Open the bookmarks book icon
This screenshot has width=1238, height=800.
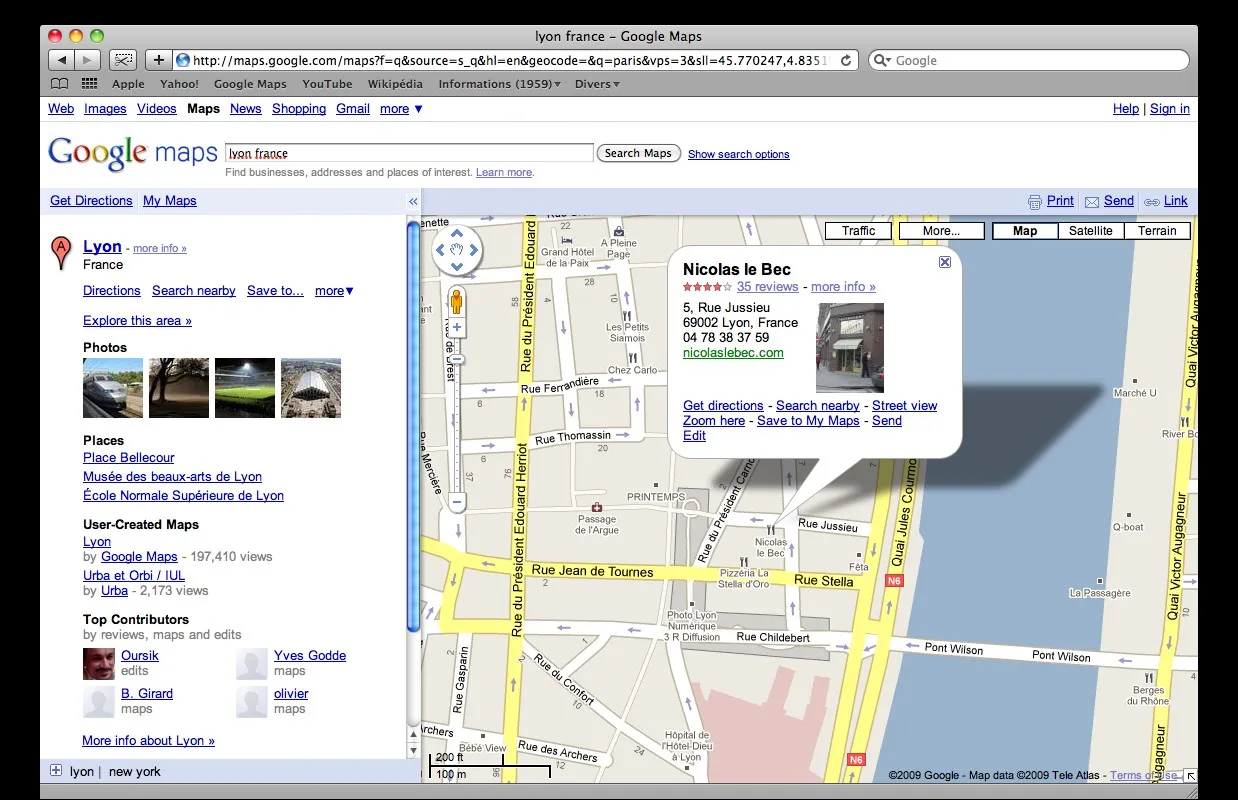click(60, 84)
